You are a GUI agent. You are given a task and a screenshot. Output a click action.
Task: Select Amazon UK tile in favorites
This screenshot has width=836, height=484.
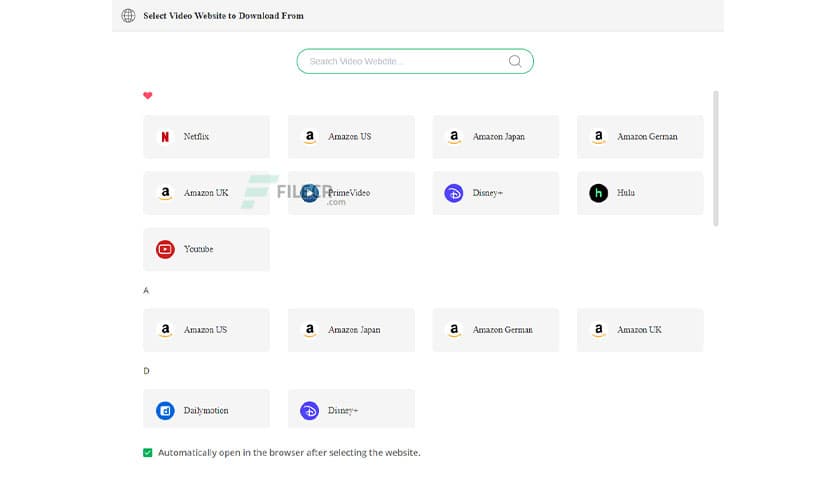pyautogui.click(x=207, y=193)
